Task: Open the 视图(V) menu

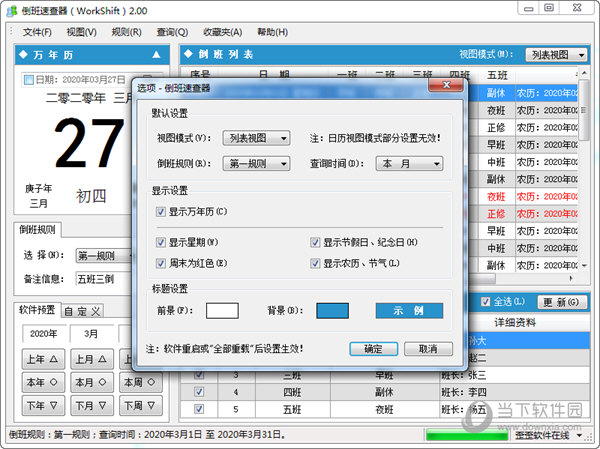Action: (82, 32)
